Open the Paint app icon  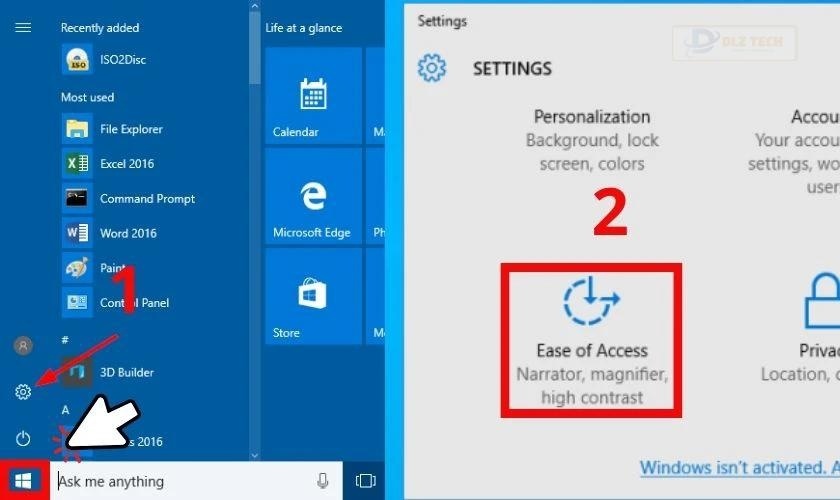77,267
